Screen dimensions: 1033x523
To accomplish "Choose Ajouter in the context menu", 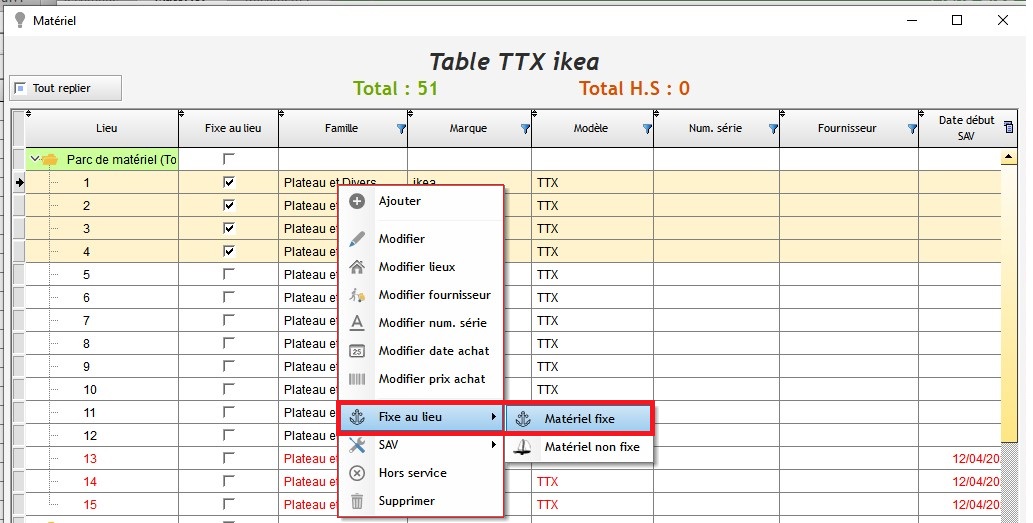I will (421, 202).
